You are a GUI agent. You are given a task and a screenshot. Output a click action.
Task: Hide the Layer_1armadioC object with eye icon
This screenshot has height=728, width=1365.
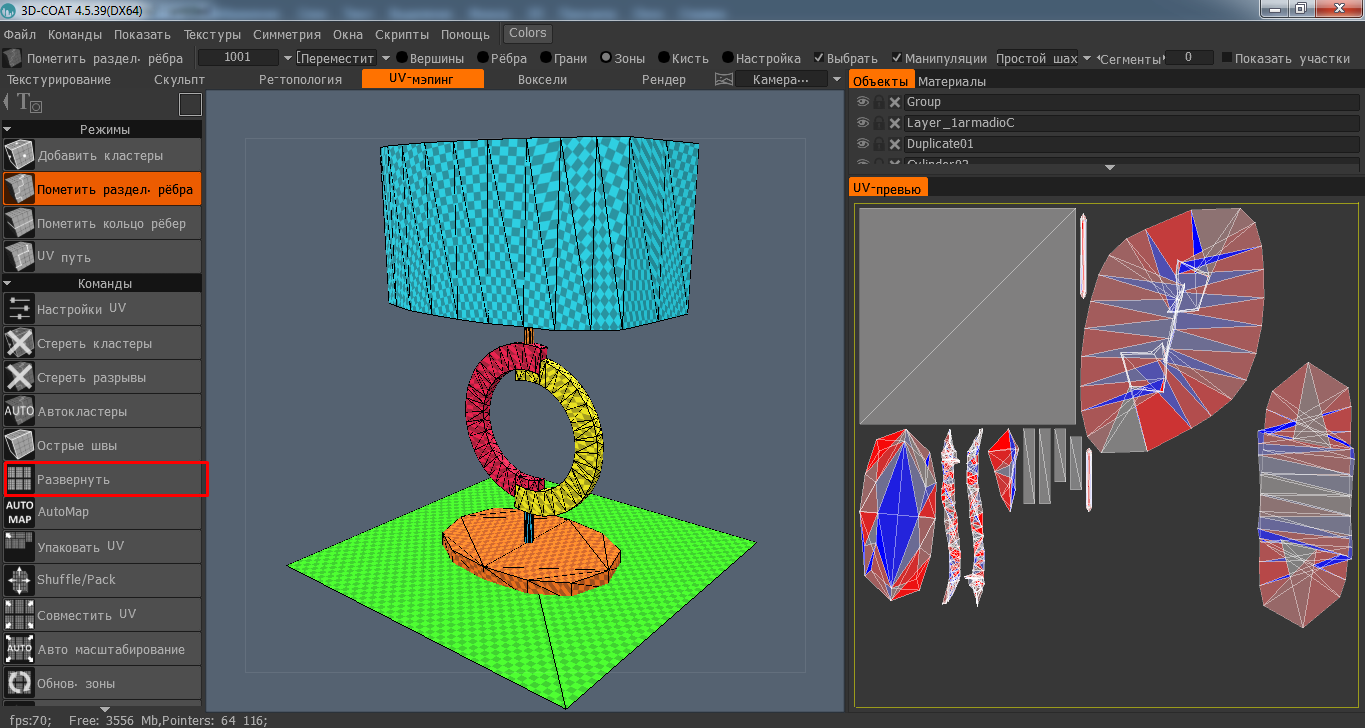[x=862, y=123]
